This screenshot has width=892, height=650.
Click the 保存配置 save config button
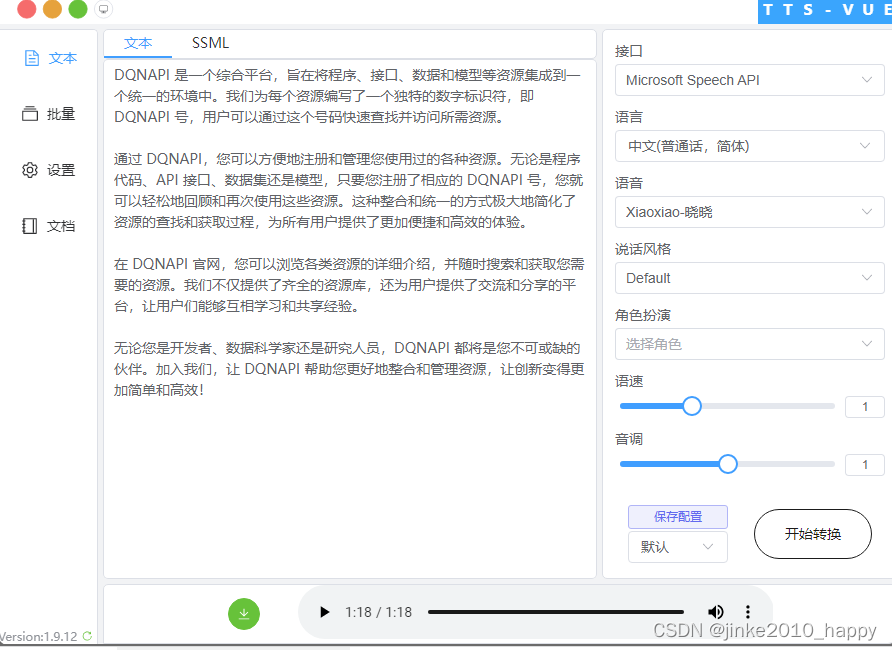coord(678,516)
